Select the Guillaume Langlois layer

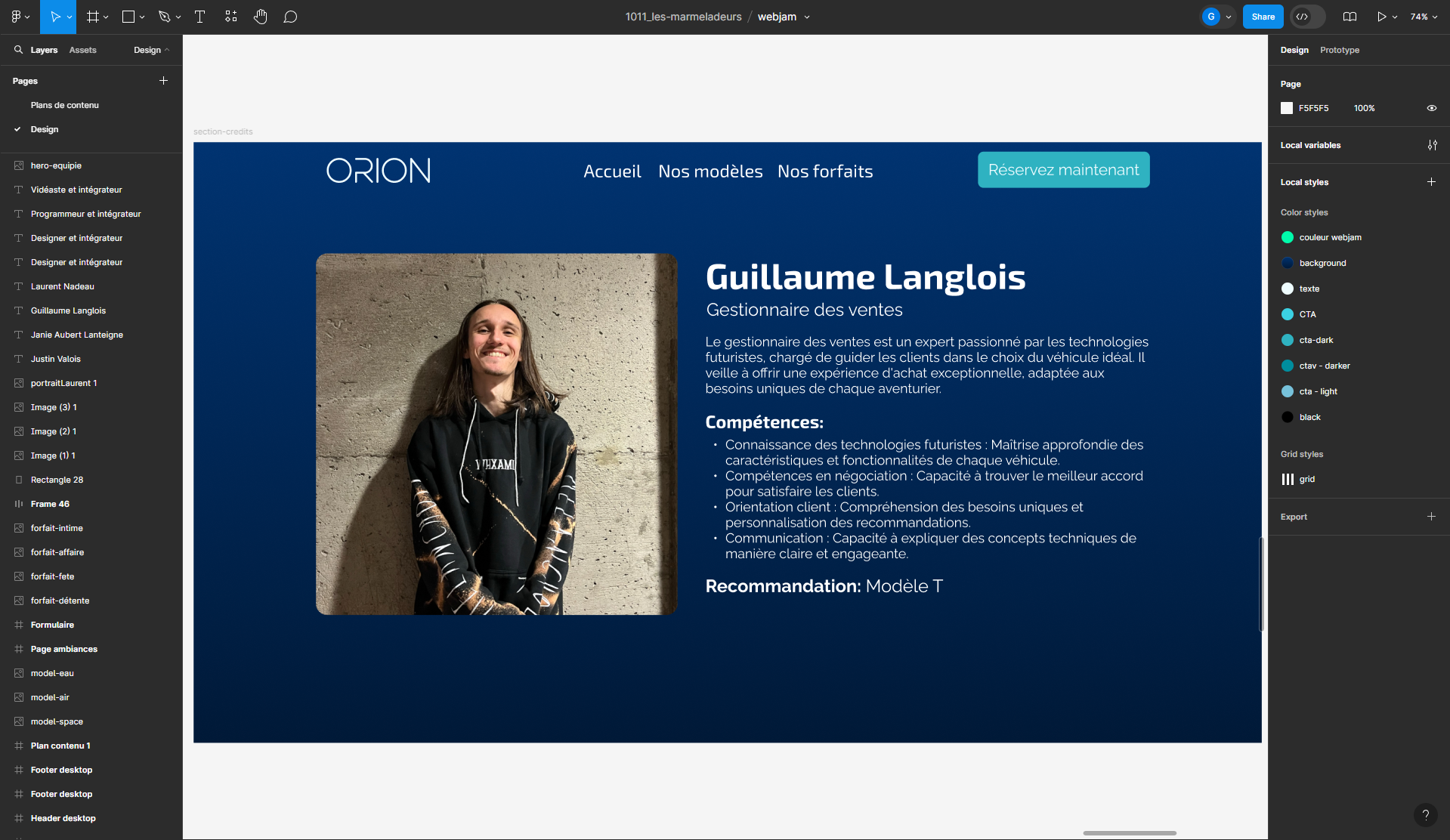click(68, 310)
